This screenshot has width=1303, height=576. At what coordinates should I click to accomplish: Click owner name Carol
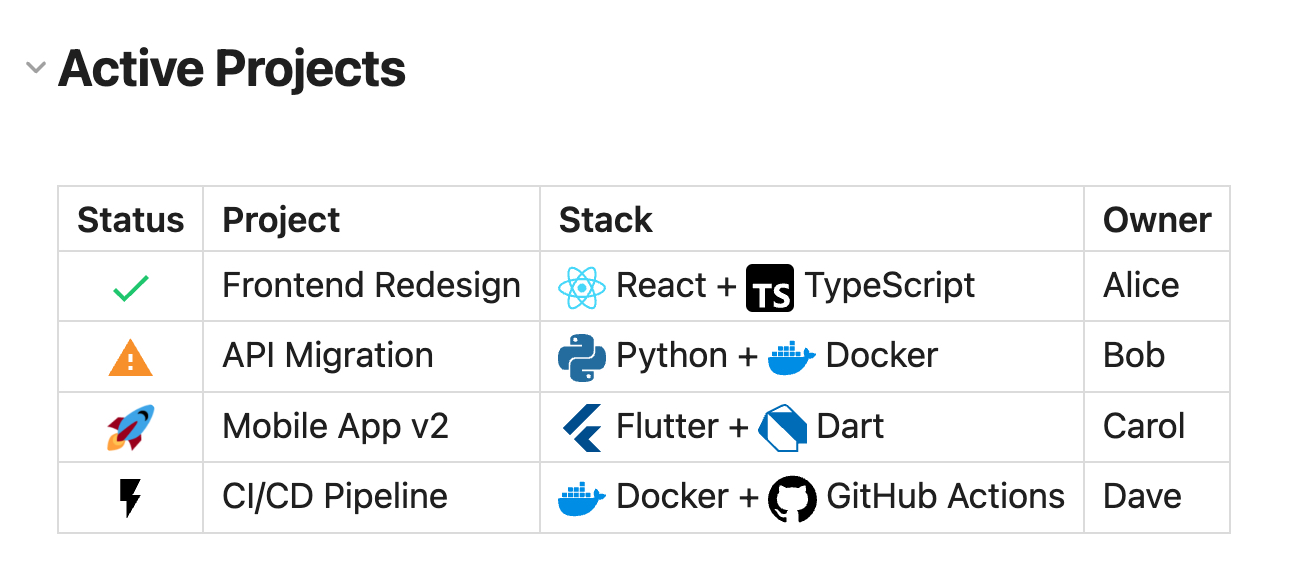[1144, 426]
